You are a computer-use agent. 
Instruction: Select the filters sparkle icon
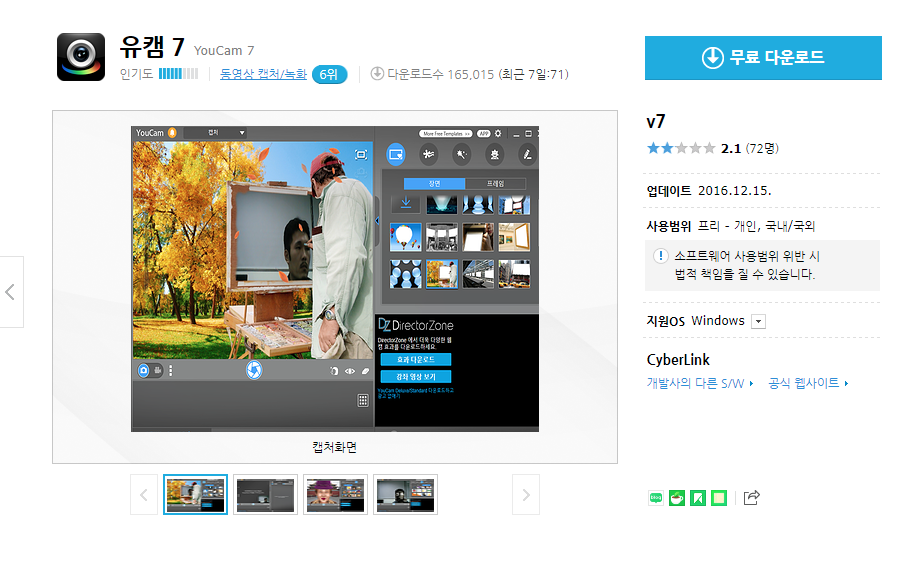(x=461, y=155)
